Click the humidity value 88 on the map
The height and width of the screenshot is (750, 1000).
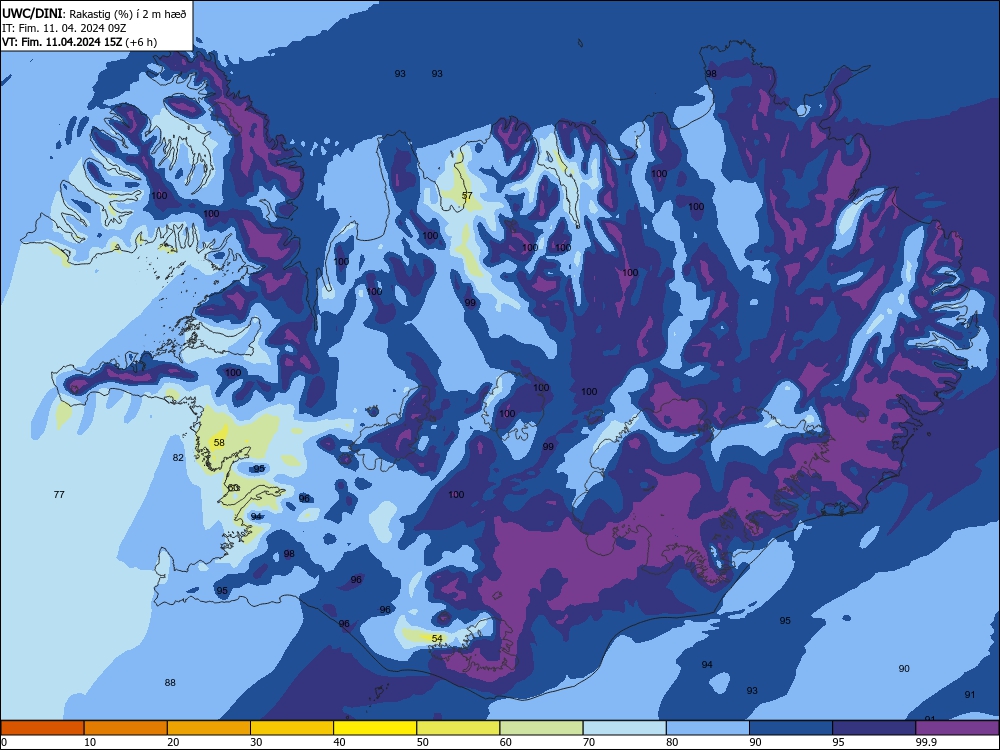click(x=170, y=682)
